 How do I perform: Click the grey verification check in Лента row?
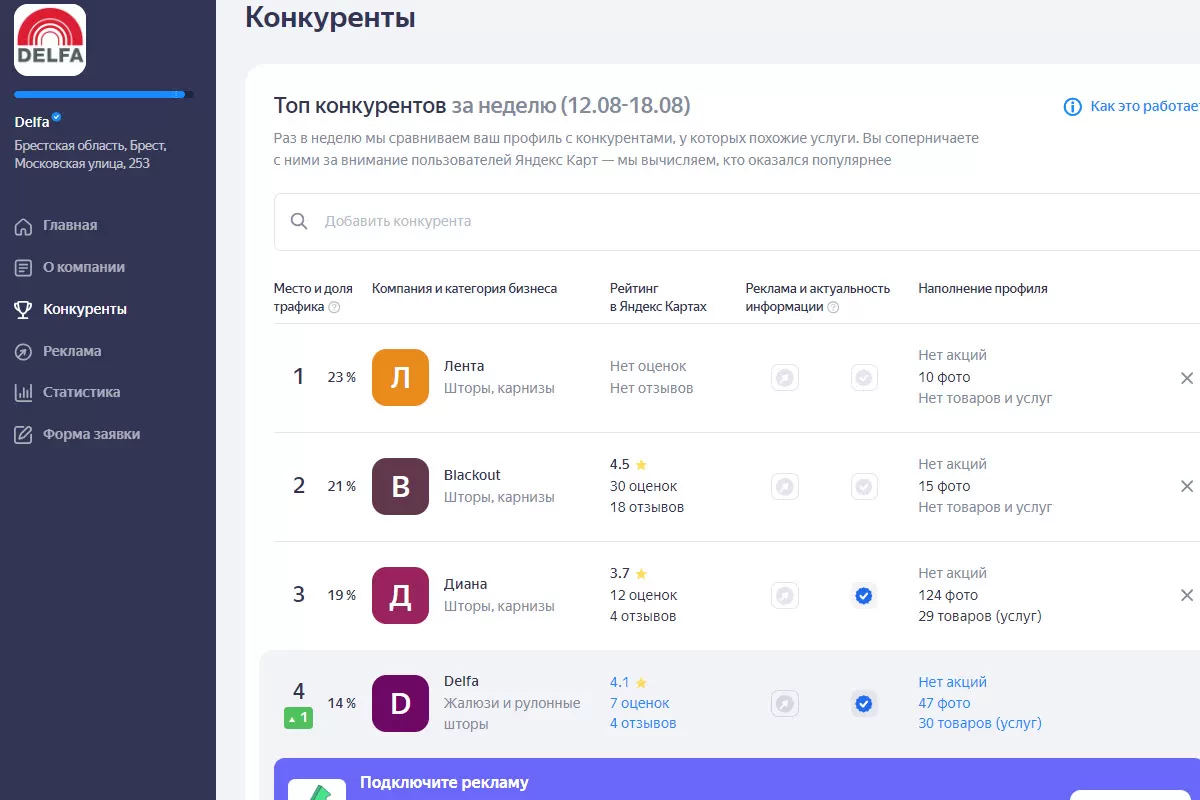864,378
